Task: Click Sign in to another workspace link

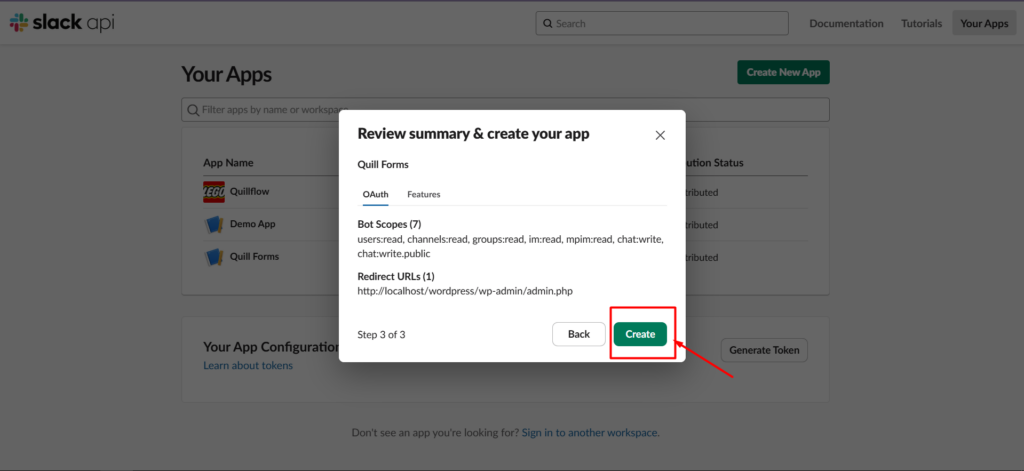Action: point(590,432)
